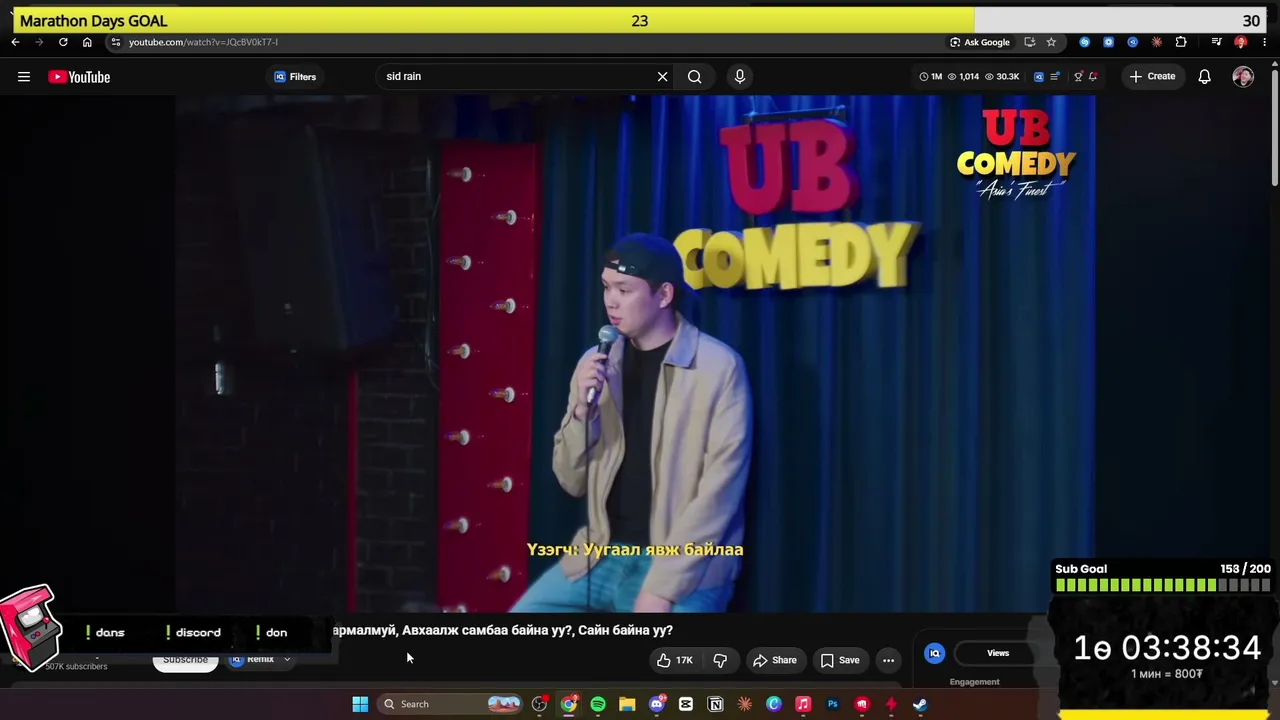
Task: Open the YouTube account avatar menu
Action: [1243, 77]
